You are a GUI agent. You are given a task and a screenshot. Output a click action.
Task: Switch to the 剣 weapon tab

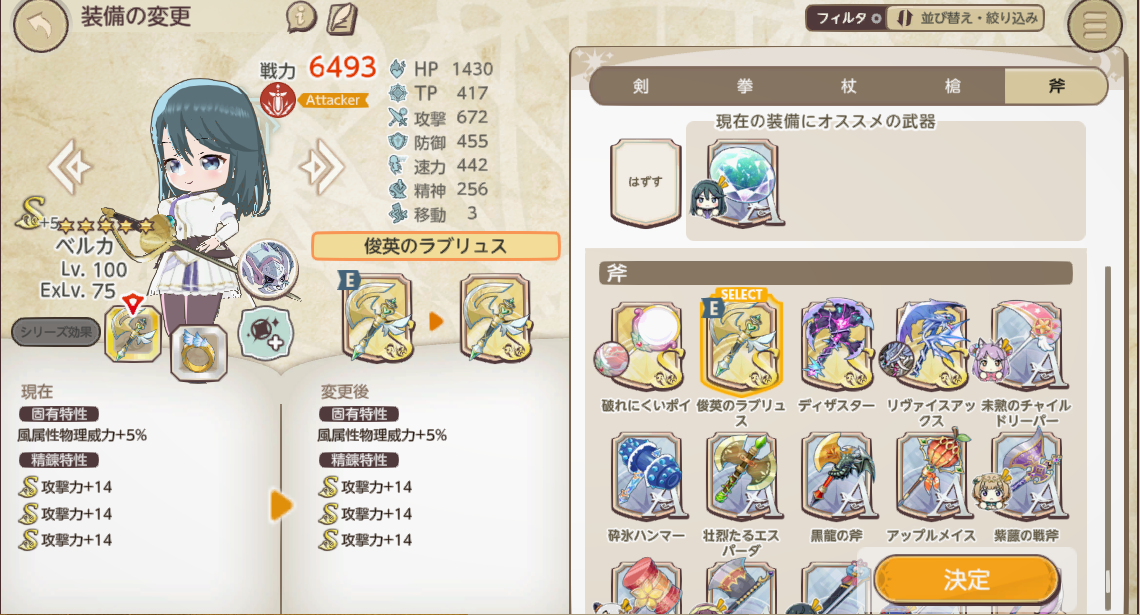641,87
